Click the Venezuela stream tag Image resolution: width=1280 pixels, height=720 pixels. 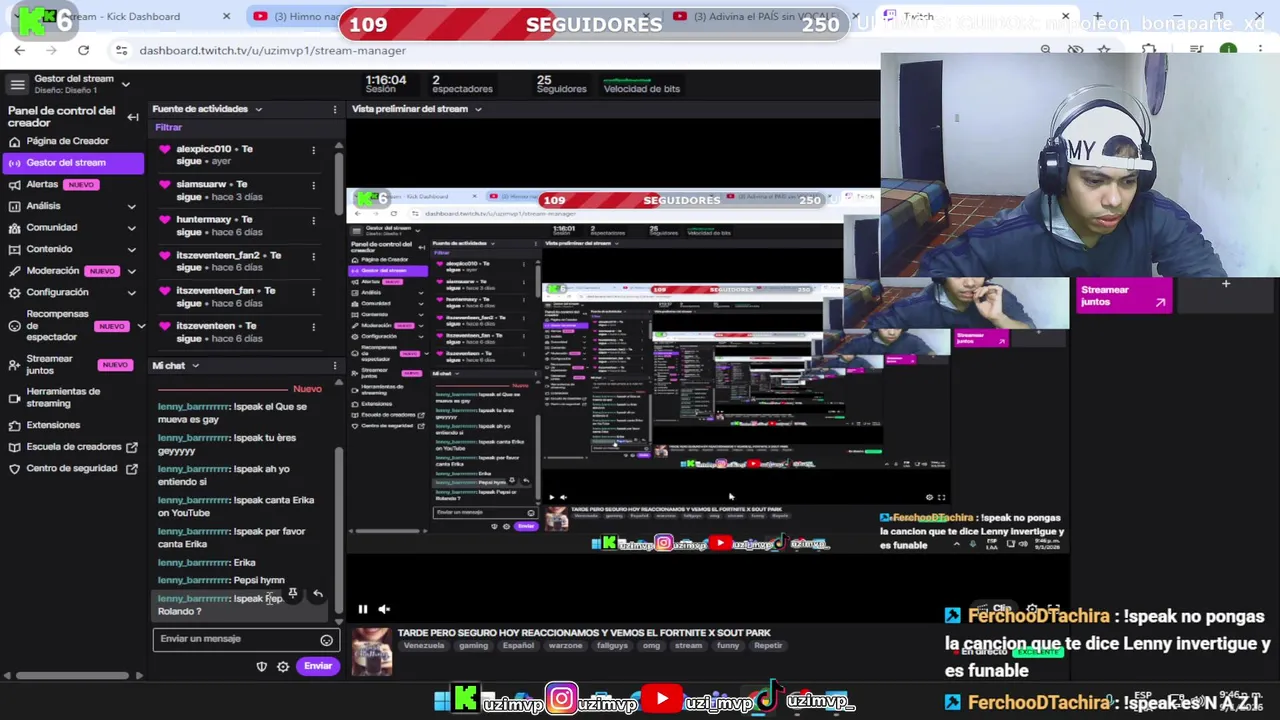(x=423, y=646)
